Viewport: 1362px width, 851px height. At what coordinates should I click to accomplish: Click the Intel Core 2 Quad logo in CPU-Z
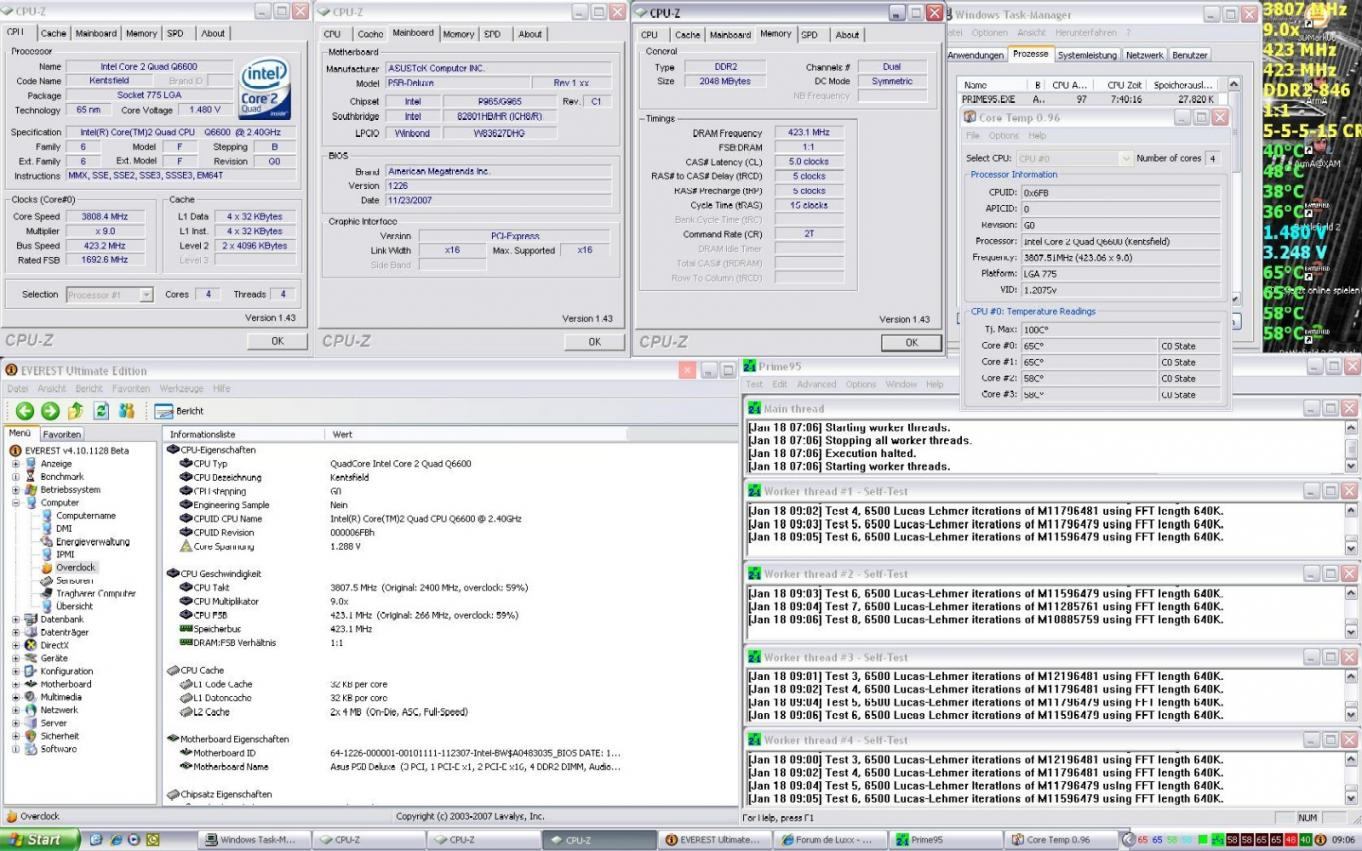[264, 87]
